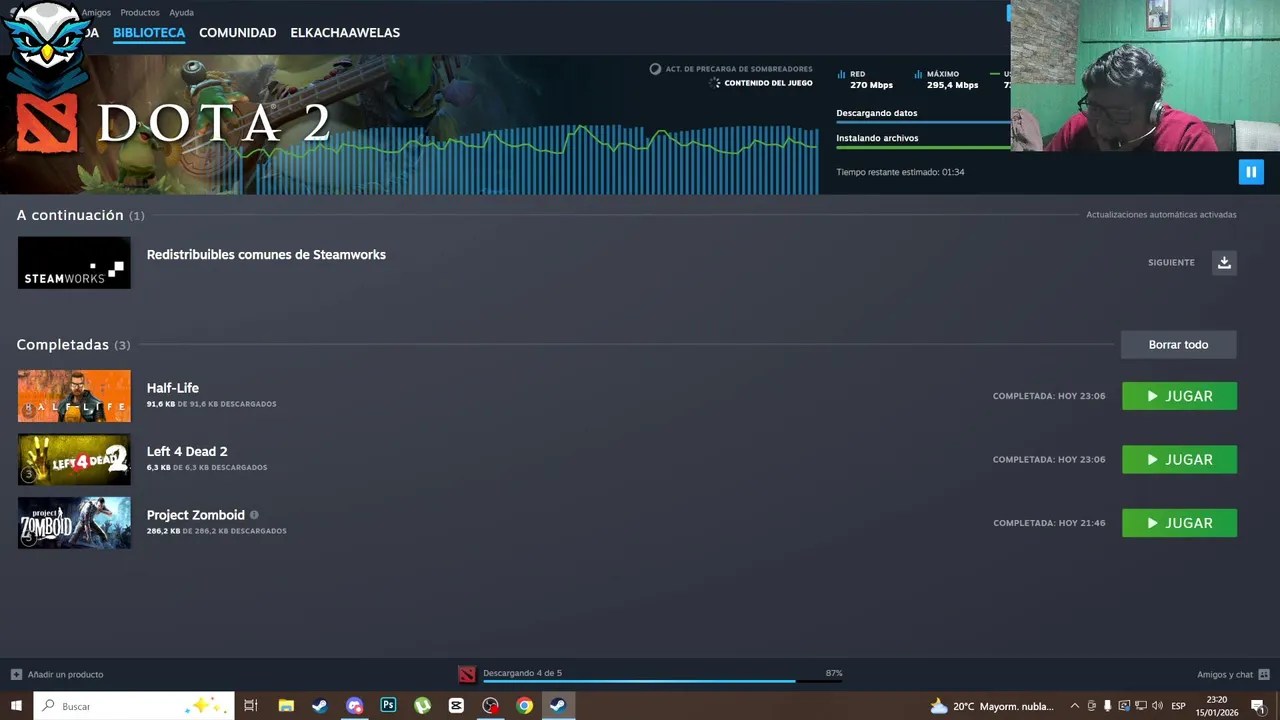Switch to the BIBLIOTECA tab
The image size is (1280, 720).
point(149,33)
